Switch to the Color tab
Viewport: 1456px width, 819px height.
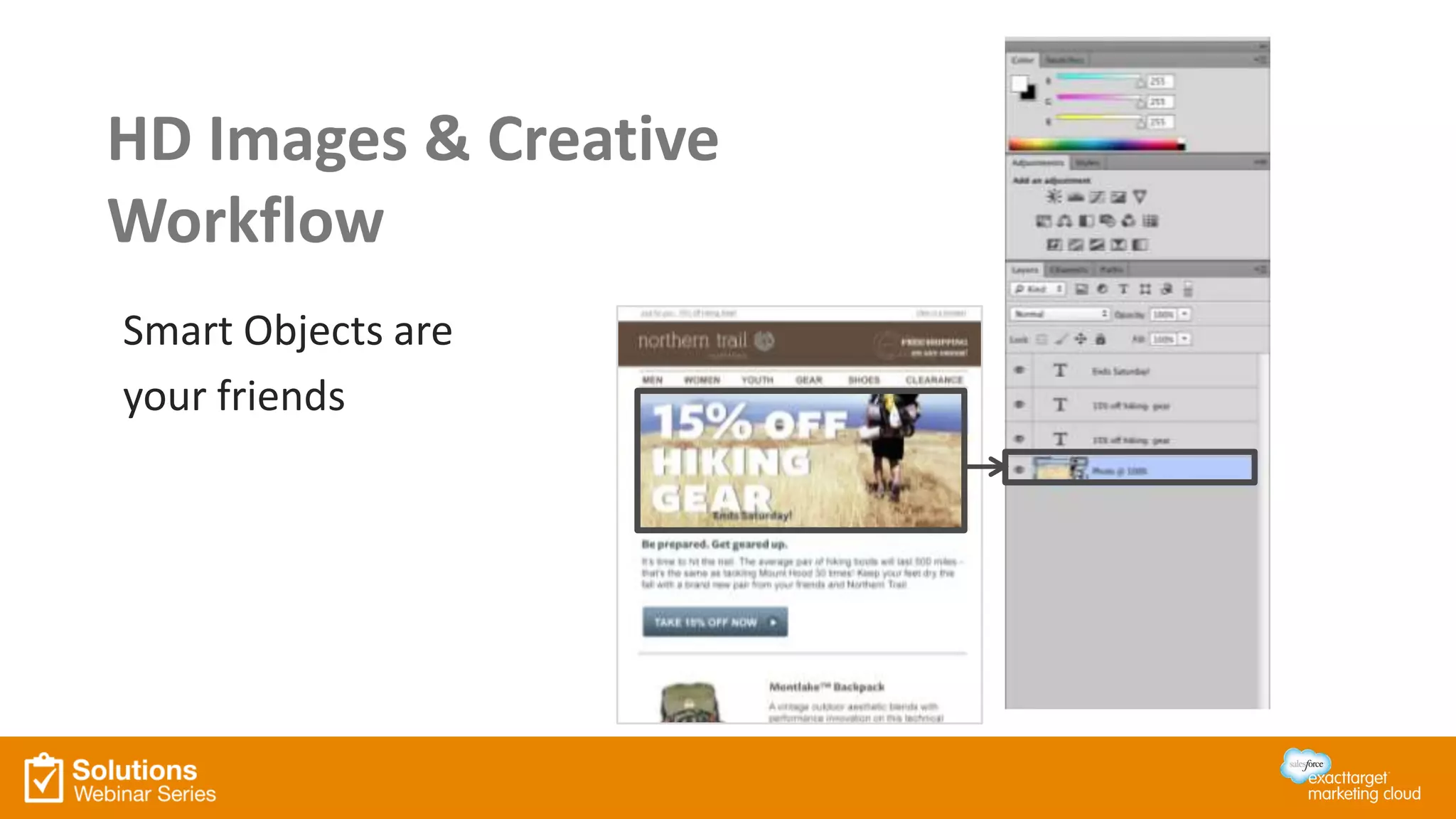(1024, 60)
